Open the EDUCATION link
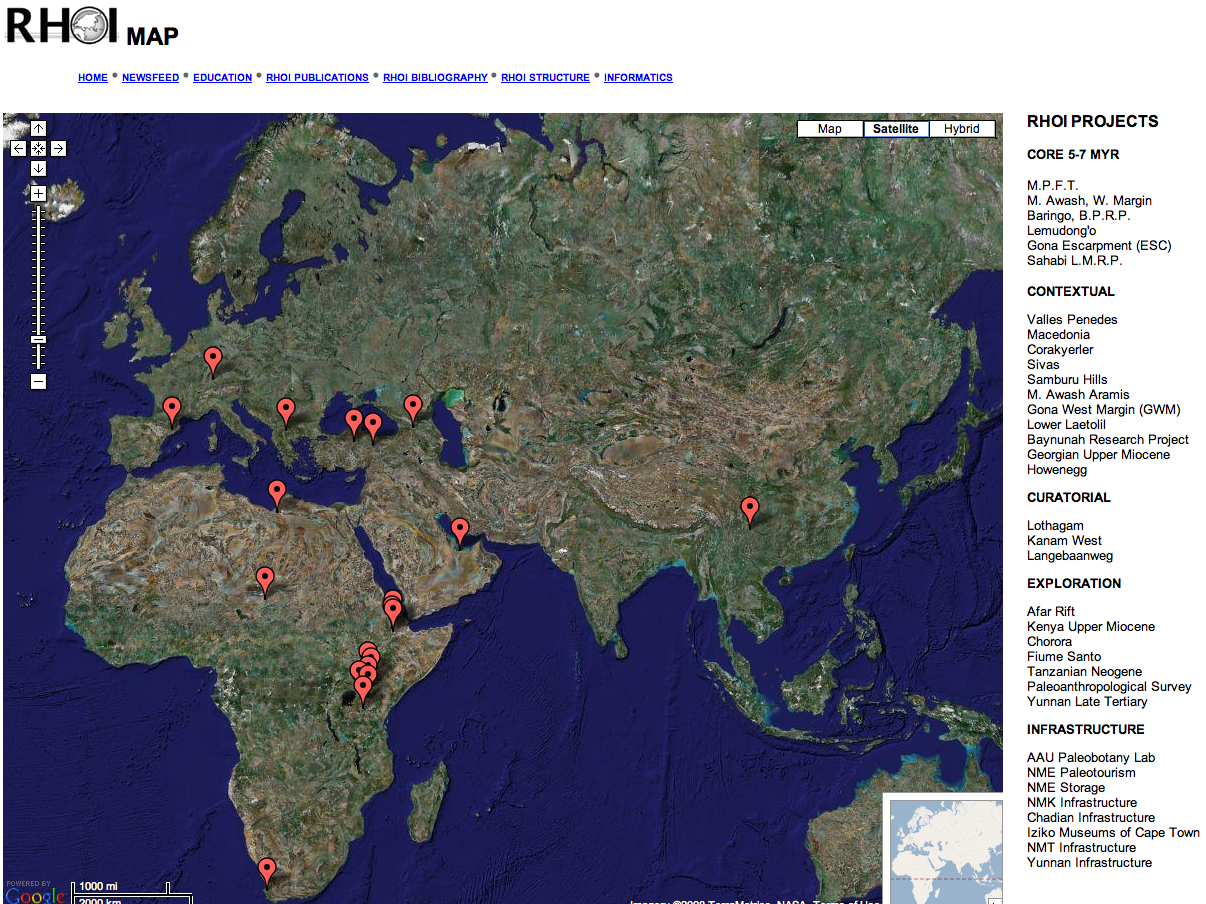 pyautogui.click(x=222, y=78)
